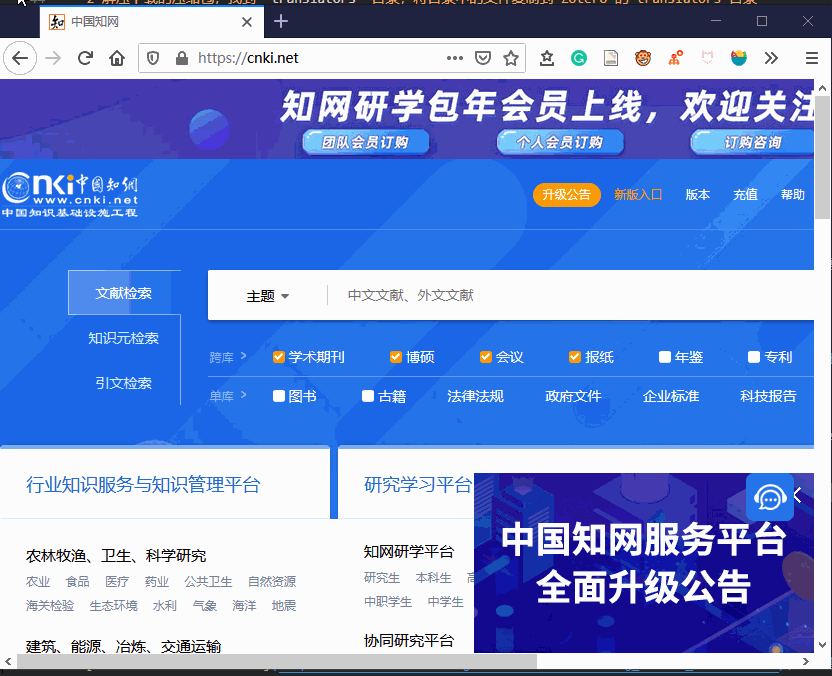This screenshot has width=832, height=676.
Task: Click the vertical scrollbar thumb
Action: click(822, 157)
